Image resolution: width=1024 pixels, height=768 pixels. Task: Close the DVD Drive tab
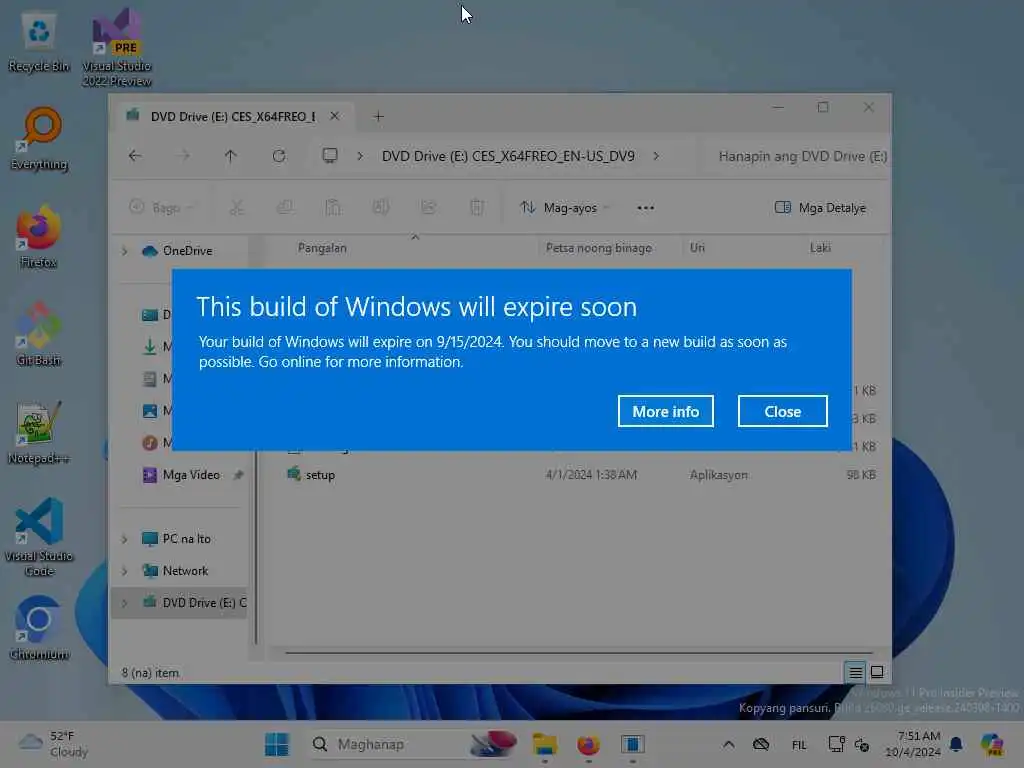tap(334, 116)
